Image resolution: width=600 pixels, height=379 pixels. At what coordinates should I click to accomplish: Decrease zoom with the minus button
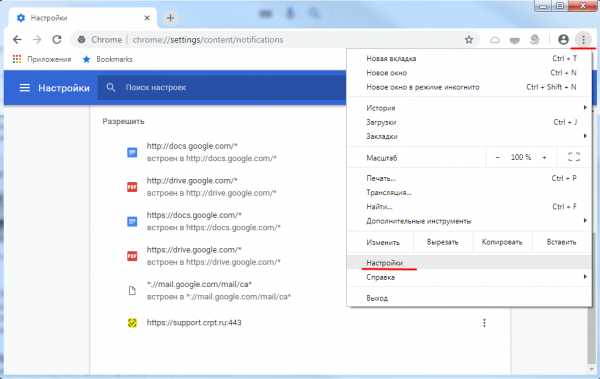pyautogui.click(x=497, y=157)
